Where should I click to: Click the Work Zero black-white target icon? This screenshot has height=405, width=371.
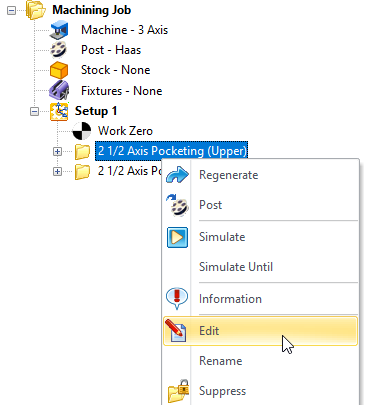(x=82, y=131)
